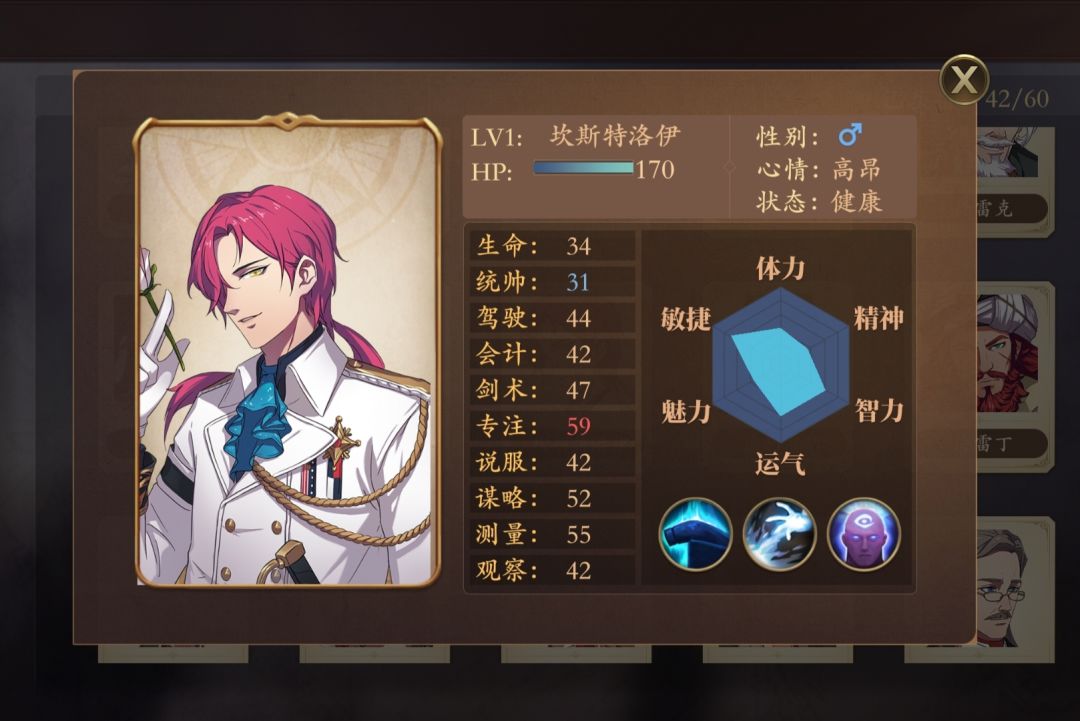Click the 心情: 高昂 mood status
1080x721 pixels.
819,169
